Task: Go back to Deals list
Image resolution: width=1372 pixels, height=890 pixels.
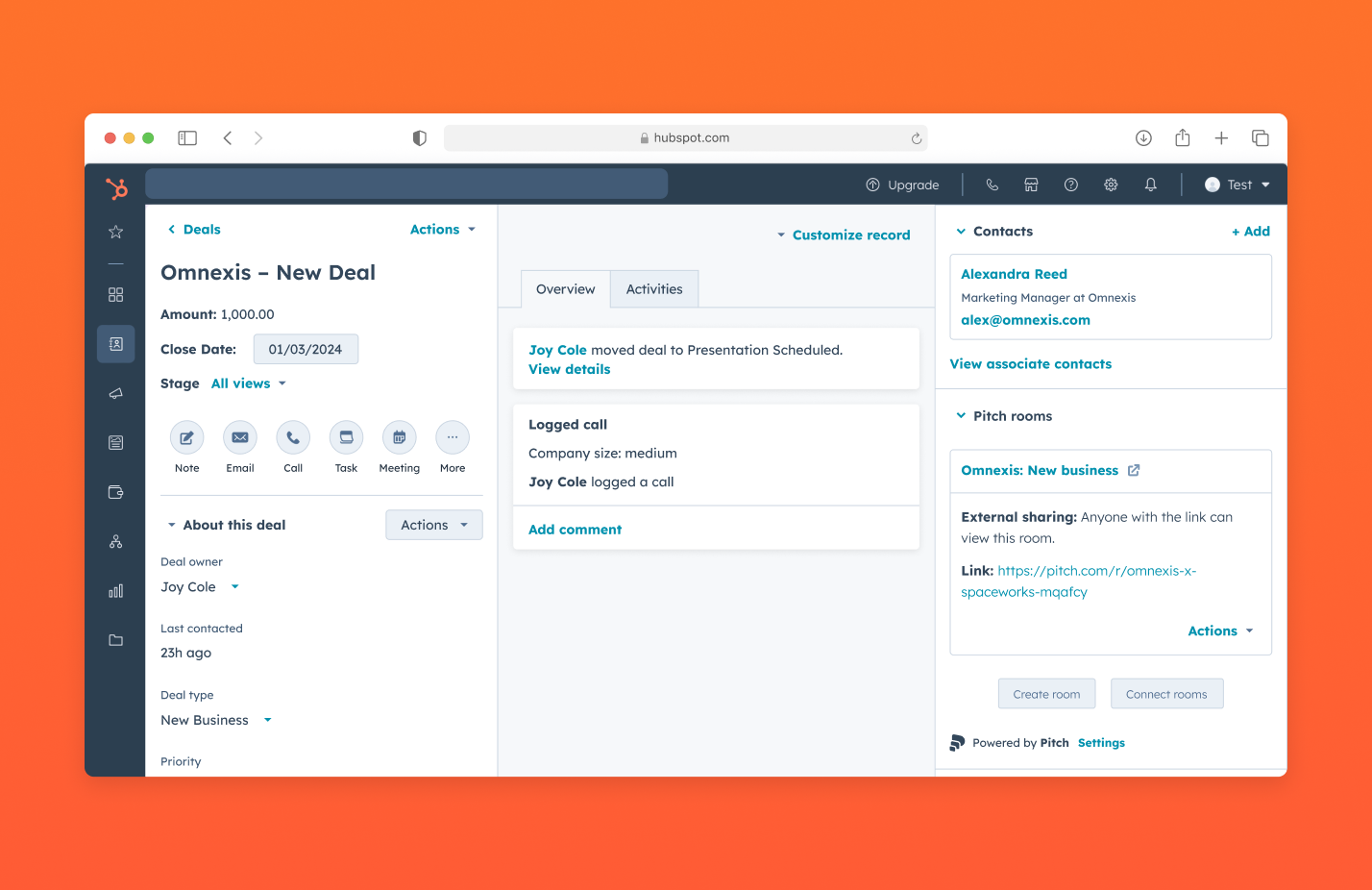Action: 194,230
